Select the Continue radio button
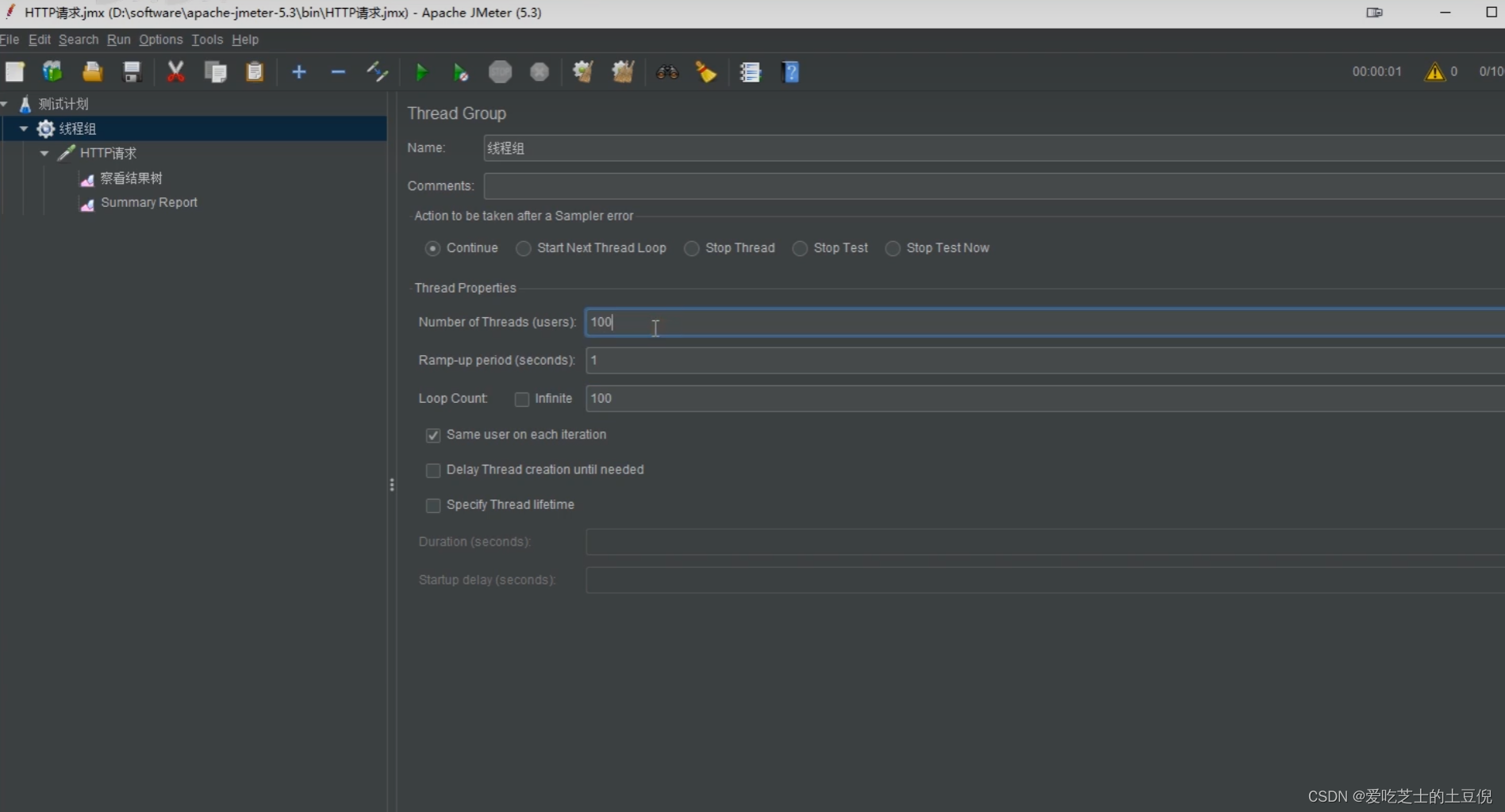The width and height of the screenshot is (1505, 812). [432, 248]
